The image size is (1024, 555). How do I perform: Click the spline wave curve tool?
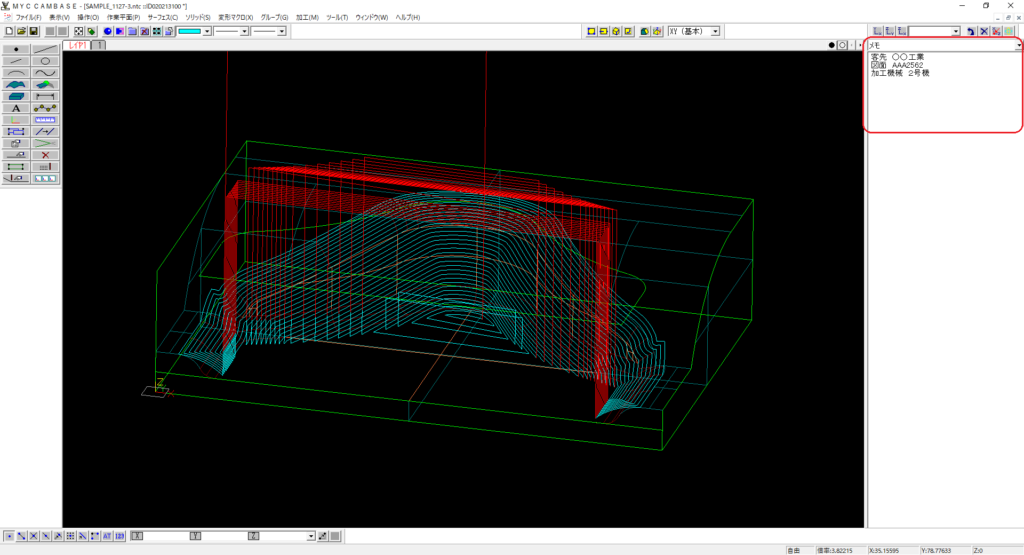coord(45,73)
